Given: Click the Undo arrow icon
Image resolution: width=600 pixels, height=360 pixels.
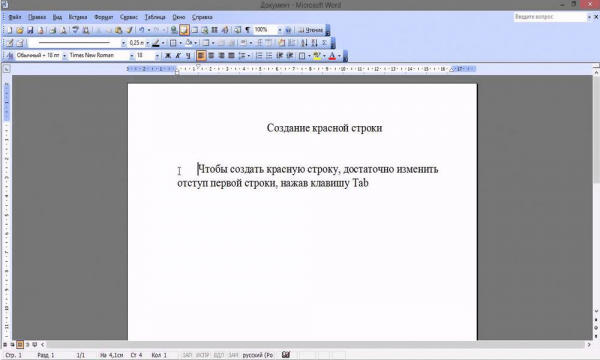Looking at the screenshot, I should [142, 30].
